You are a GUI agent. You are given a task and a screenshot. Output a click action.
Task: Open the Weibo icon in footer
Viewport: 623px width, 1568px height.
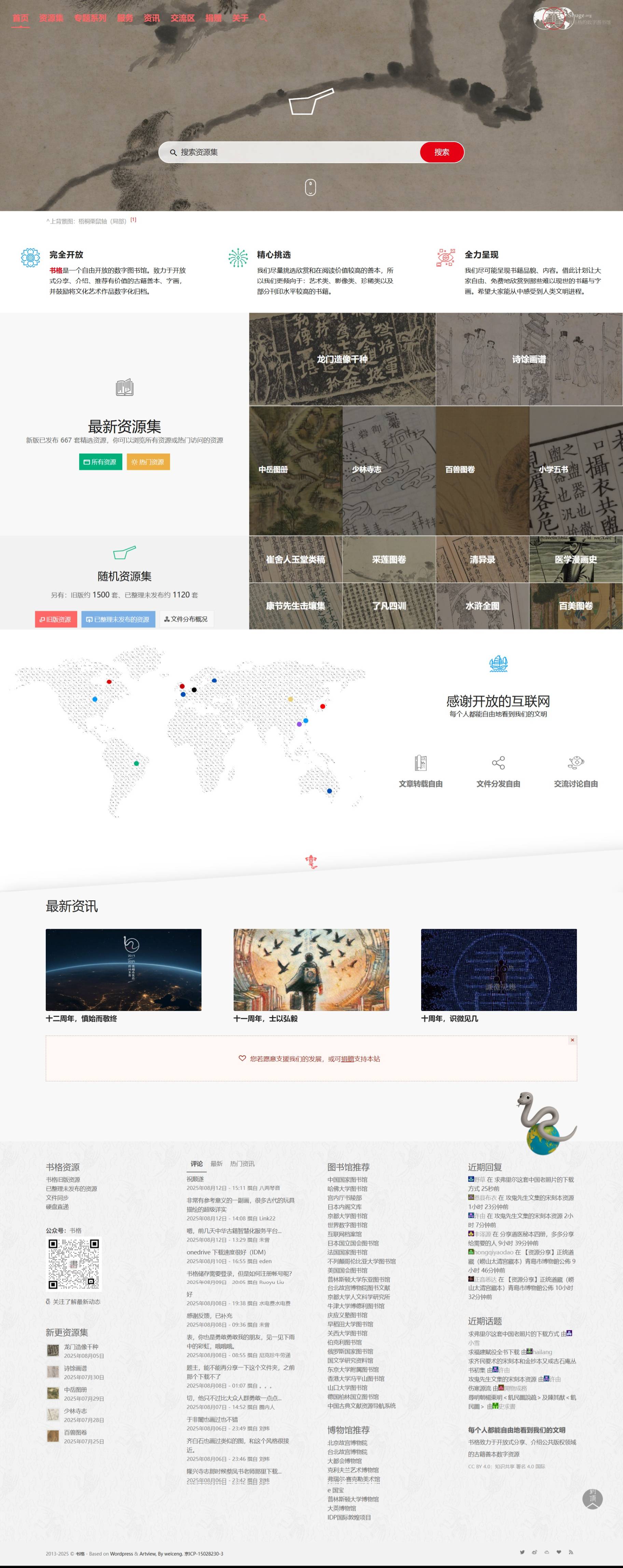click(x=534, y=1552)
